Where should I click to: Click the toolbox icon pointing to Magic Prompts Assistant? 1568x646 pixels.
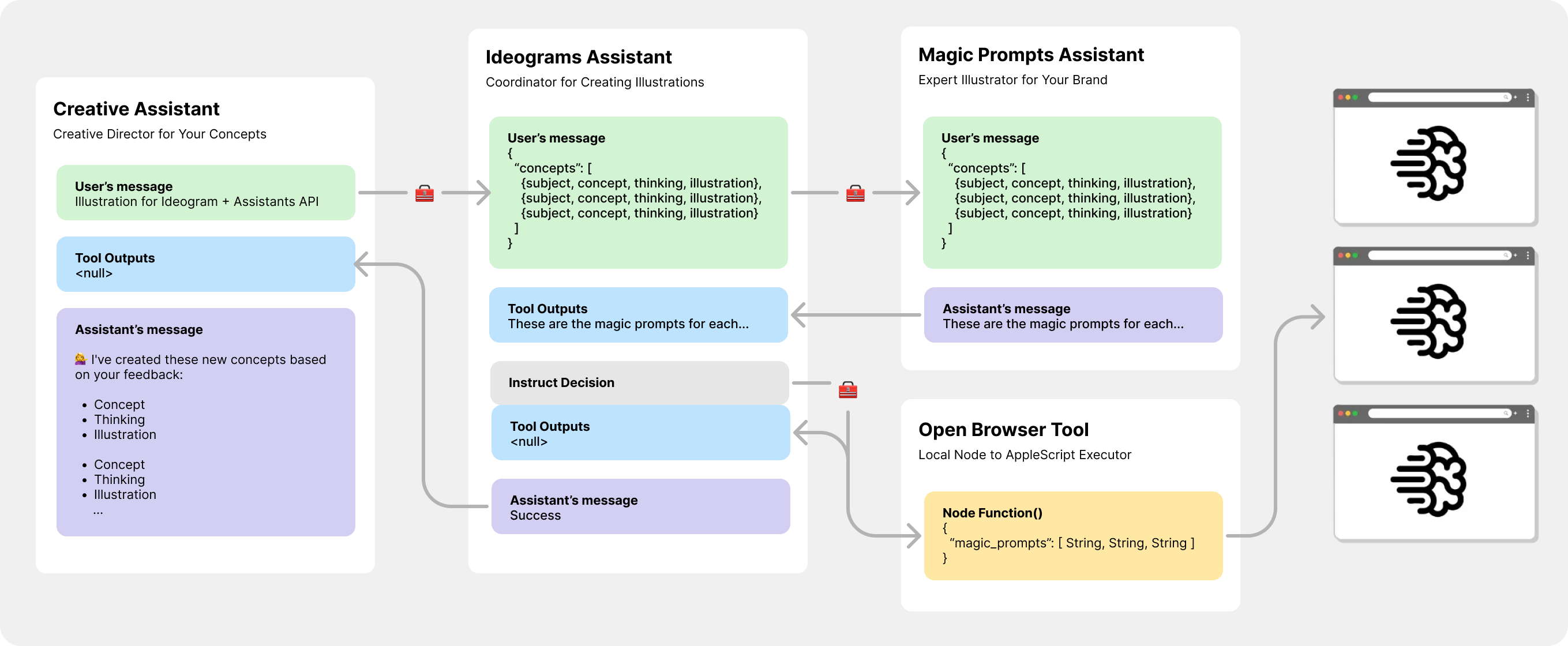click(x=855, y=194)
